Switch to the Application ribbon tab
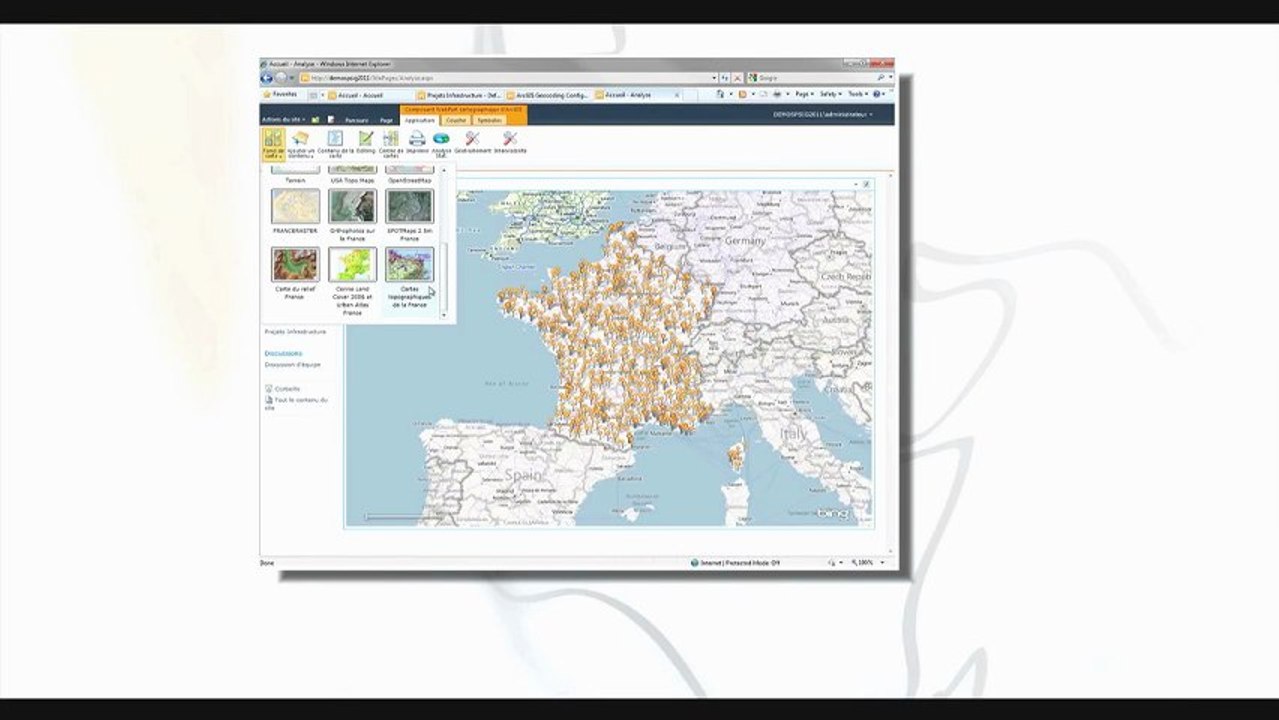The height and width of the screenshot is (720, 1279). point(419,120)
